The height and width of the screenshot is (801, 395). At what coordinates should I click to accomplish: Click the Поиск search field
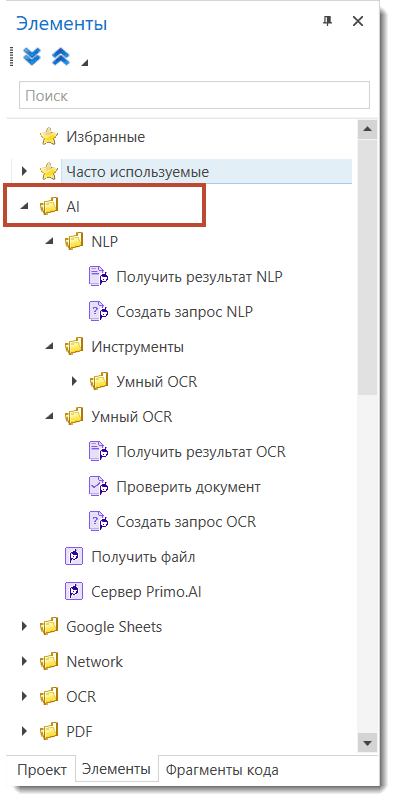(x=194, y=95)
